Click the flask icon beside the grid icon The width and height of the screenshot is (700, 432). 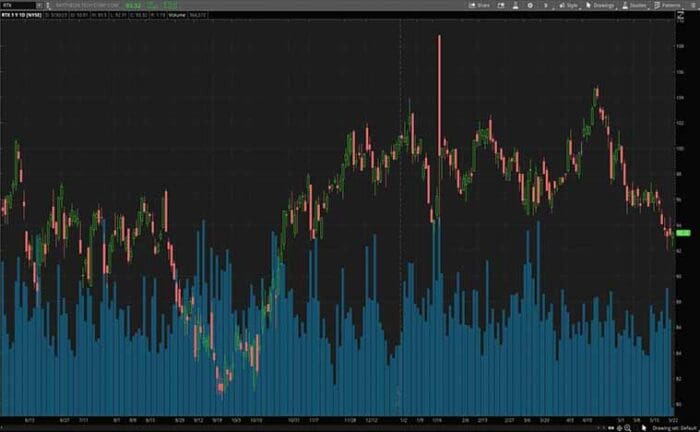click(515, 5)
